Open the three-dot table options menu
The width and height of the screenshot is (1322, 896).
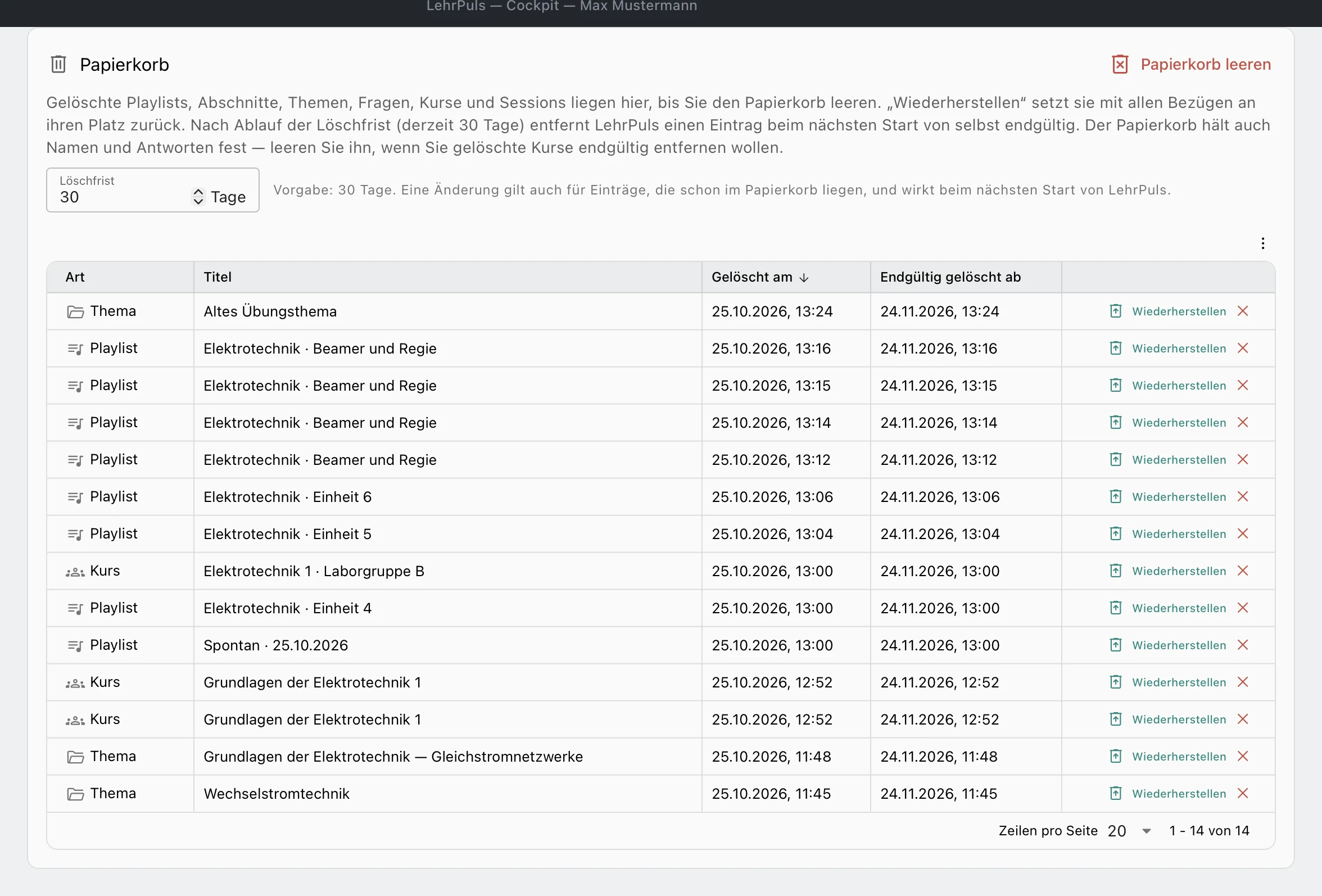coord(1262,243)
